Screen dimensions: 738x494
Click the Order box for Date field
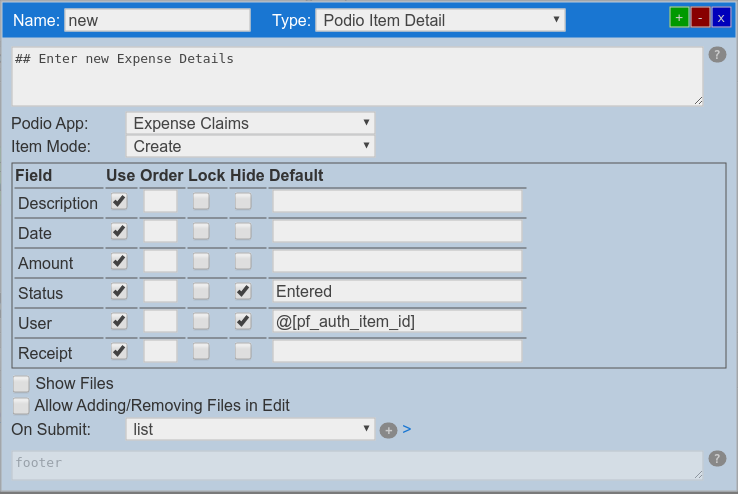click(160, 231)
